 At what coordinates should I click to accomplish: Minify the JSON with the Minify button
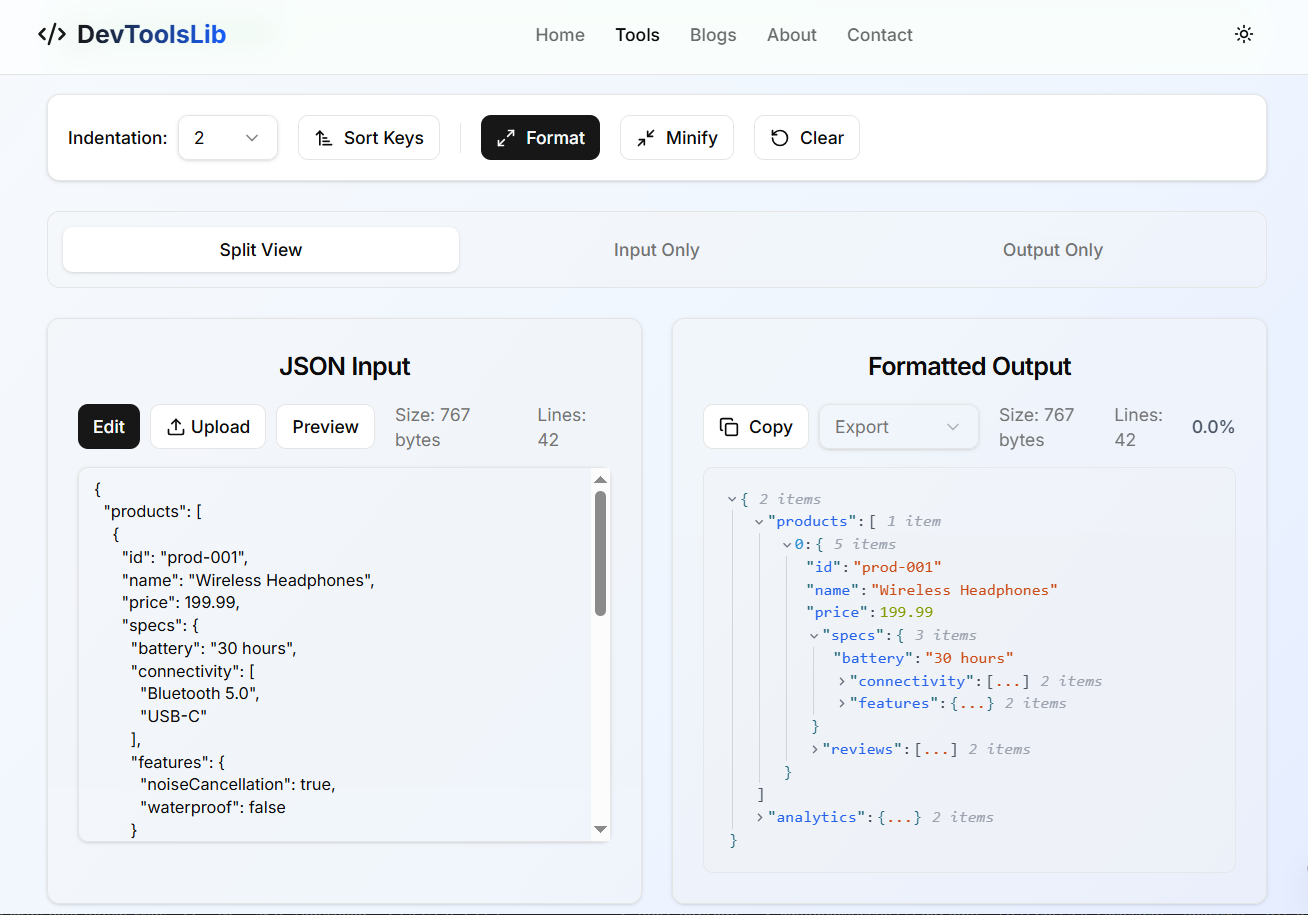pos(677,138)
